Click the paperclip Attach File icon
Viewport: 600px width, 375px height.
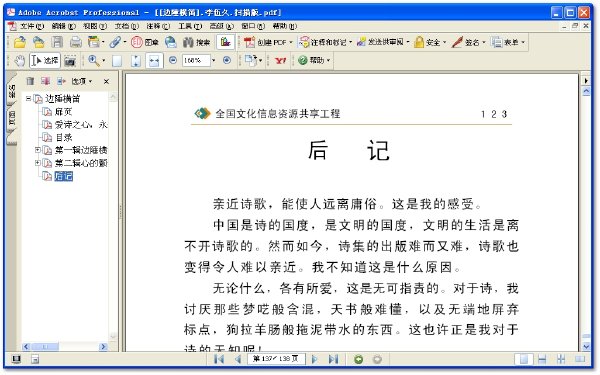point(115,42)
